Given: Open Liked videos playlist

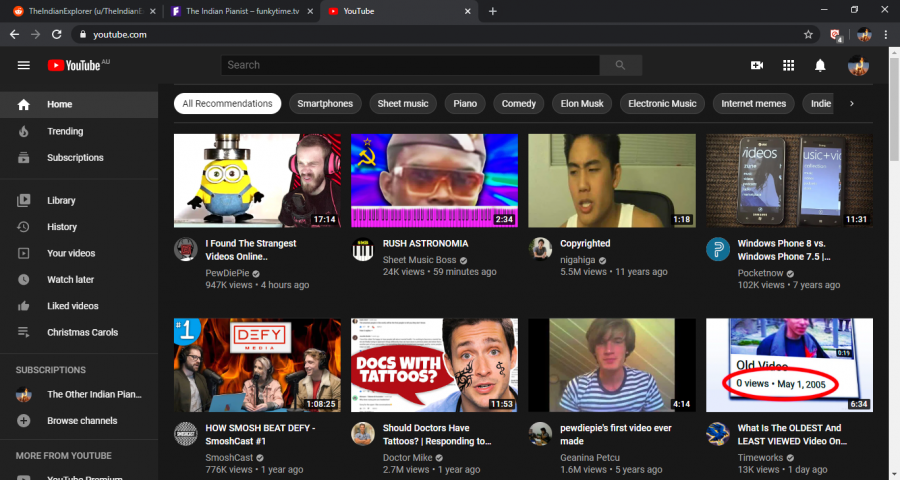Looking at the screenshot, I should coord(79,306).
